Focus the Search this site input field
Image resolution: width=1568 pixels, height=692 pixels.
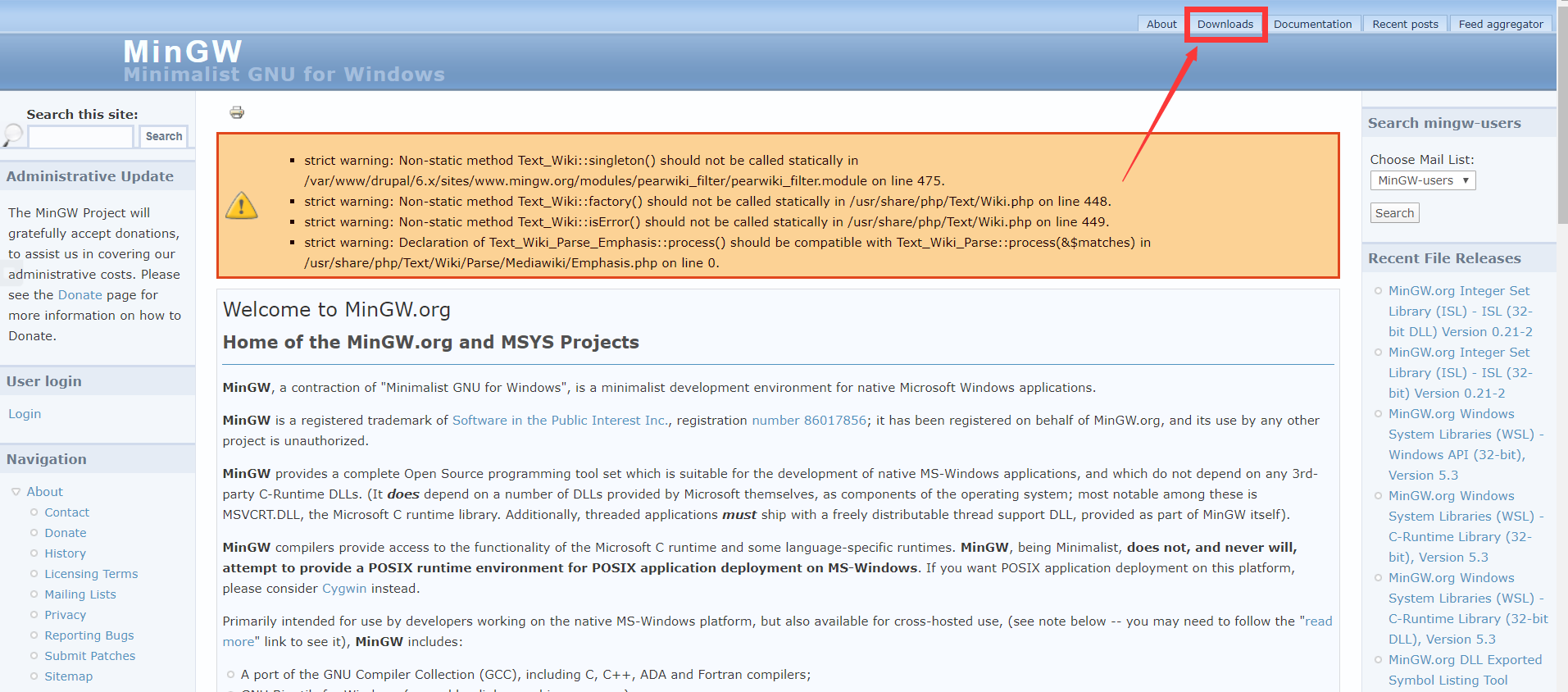coord(80,136)
